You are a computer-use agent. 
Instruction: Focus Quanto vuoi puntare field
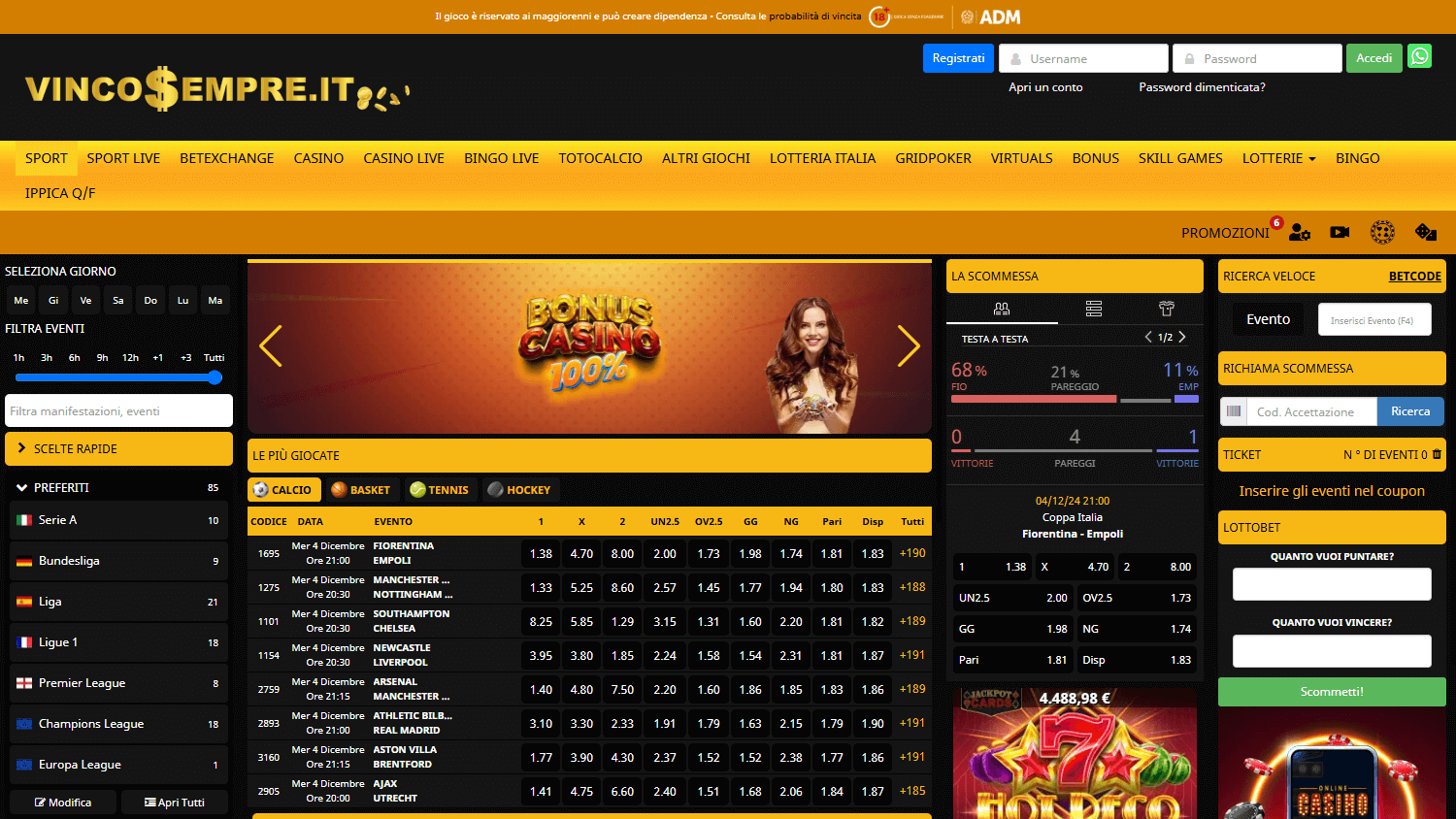(x=1332, y=584)
